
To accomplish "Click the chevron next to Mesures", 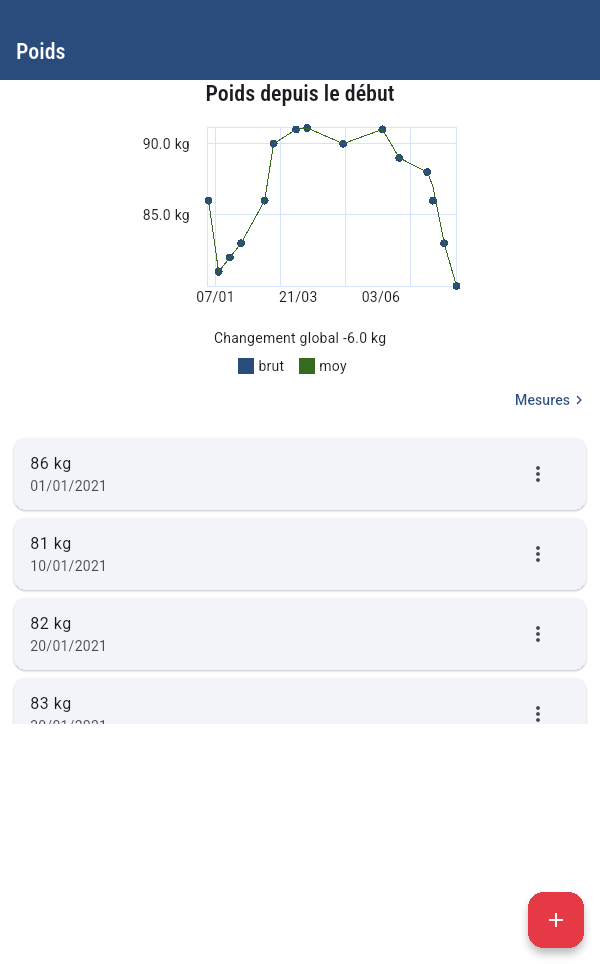I will pos(579,400).
